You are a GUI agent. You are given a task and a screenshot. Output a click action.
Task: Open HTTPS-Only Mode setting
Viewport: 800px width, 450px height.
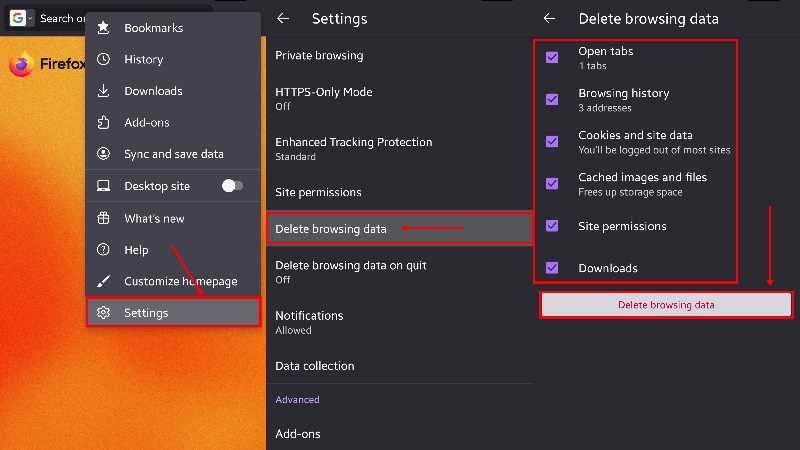coord(323,98)
